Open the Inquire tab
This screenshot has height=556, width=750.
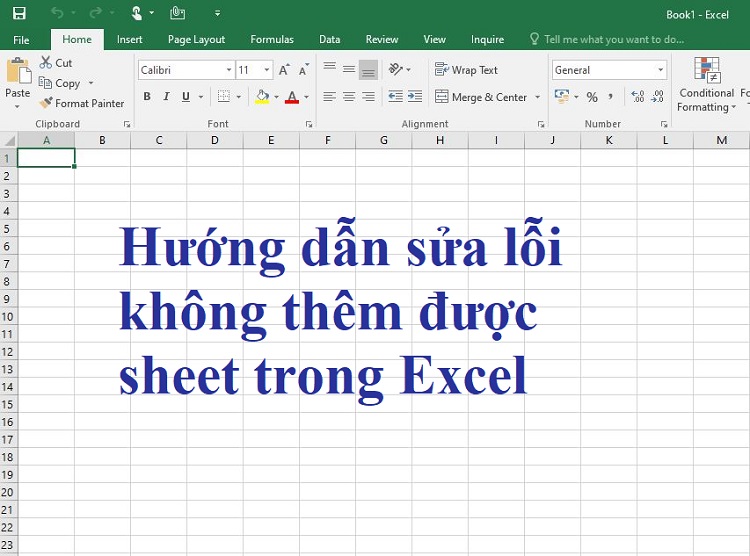(x=487, y=39)
